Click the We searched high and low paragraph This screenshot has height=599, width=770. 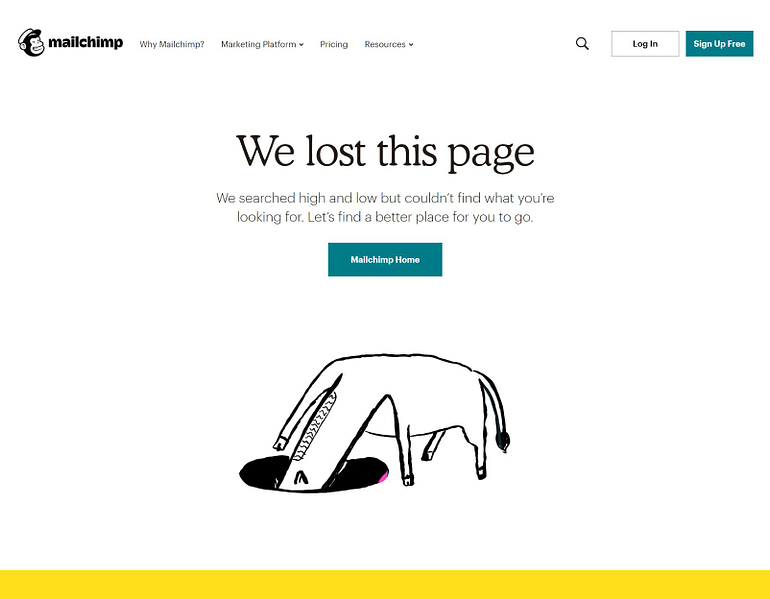tap(385, 207)
